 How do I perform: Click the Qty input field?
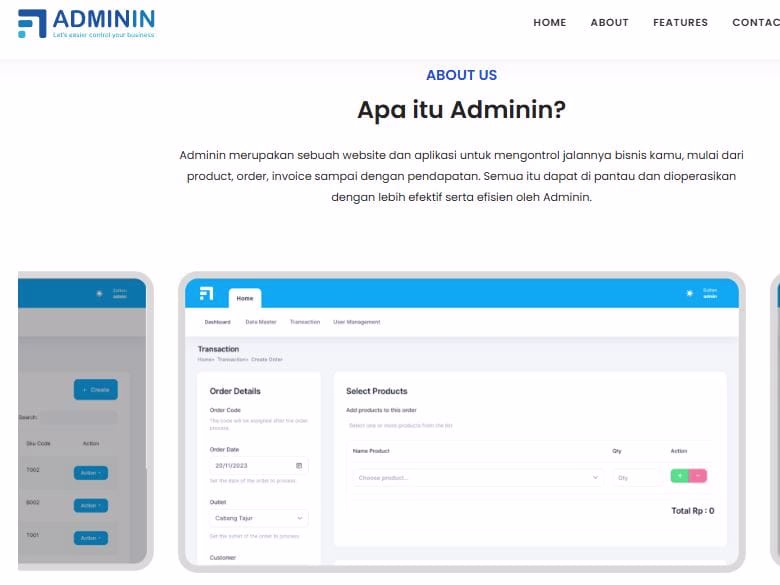(637, 478)
